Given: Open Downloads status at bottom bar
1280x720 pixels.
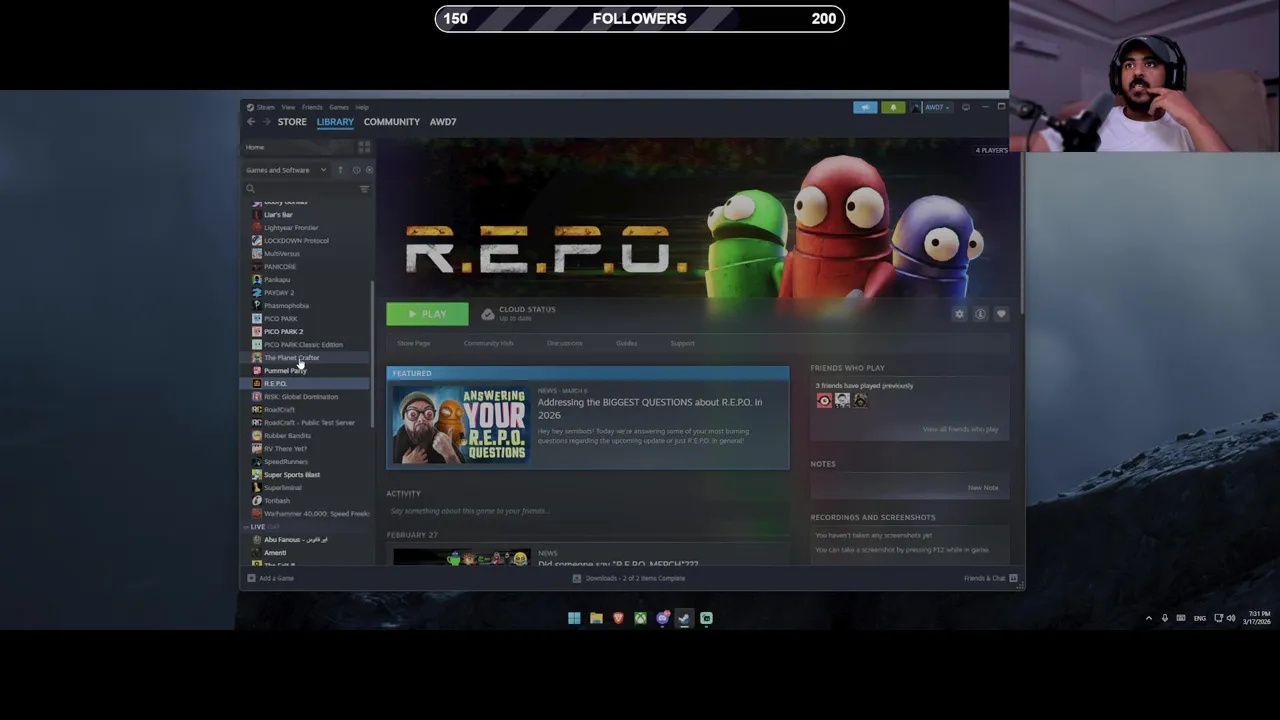Looking at the screenshot, I should click(629, 578).
